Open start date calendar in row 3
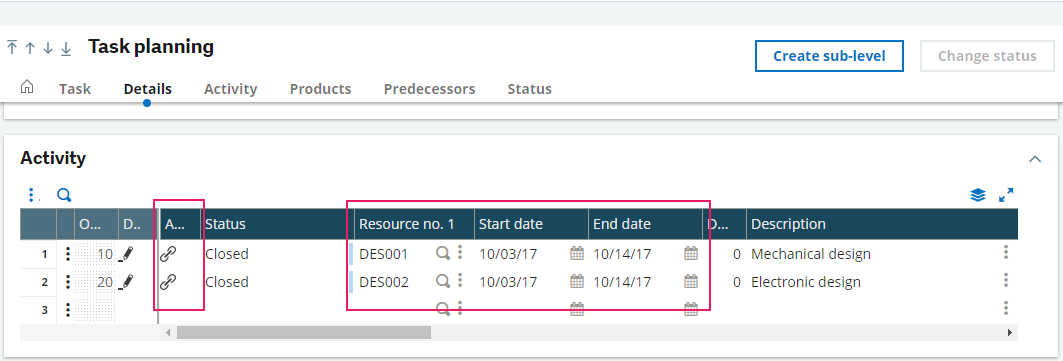Viewport: 1063px width, 361px height. pos(577,309)
